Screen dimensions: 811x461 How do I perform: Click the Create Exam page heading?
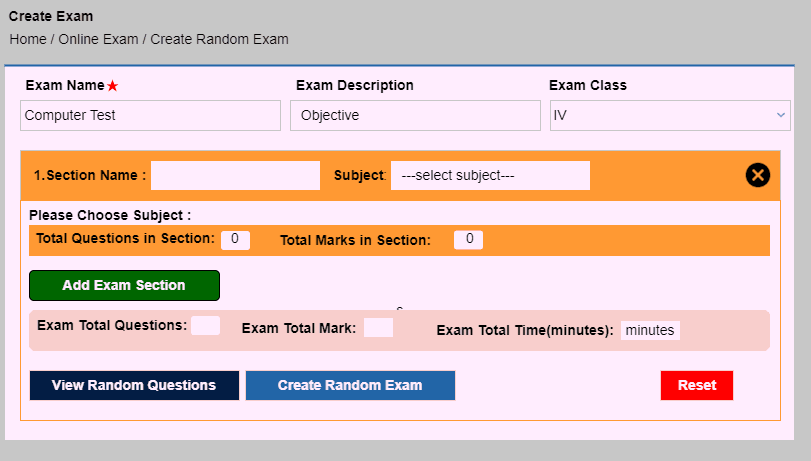[x=51, y=17]
